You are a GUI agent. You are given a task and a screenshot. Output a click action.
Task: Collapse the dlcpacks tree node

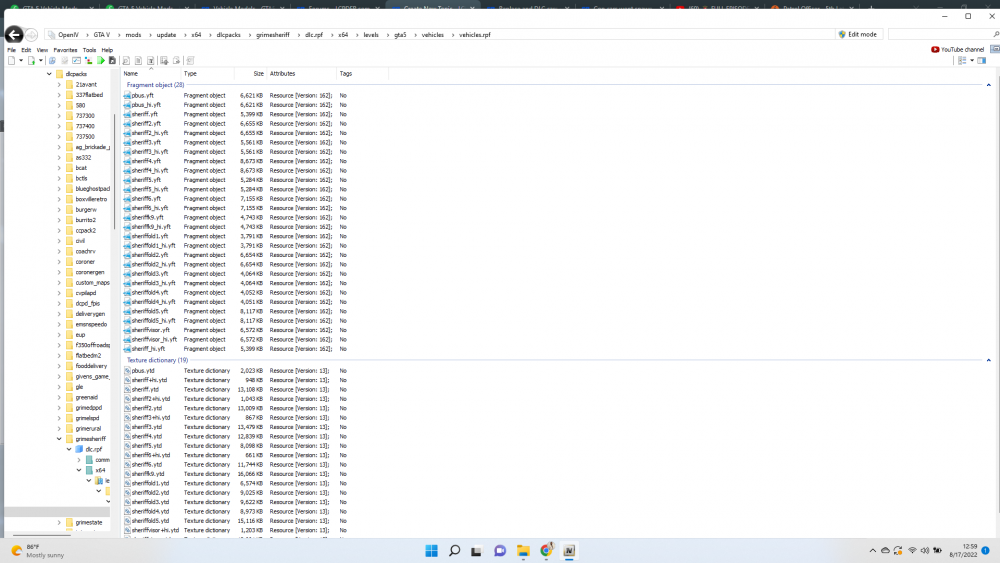[x=49, y=74]
